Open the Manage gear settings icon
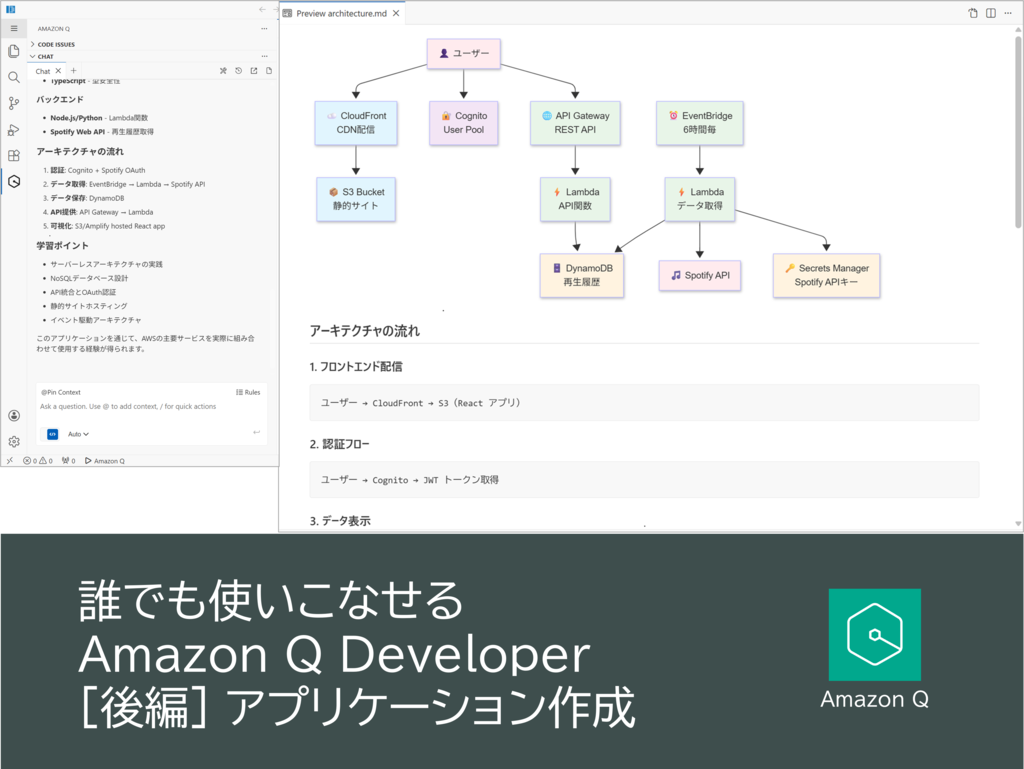This screenshot has width=1024, height=769. (x=13, y=441)
